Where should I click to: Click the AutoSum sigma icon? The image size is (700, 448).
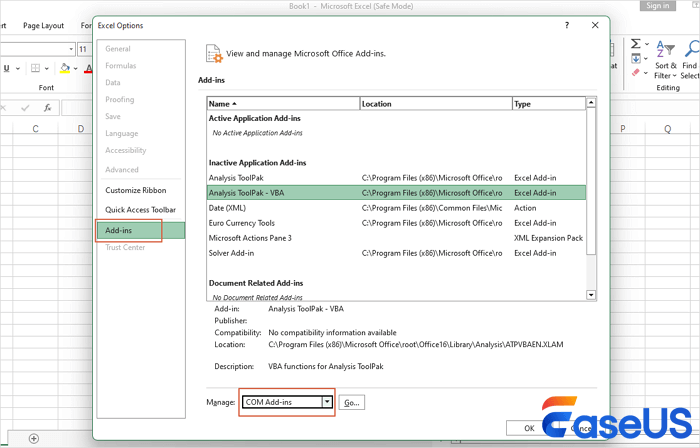(636, 45)
